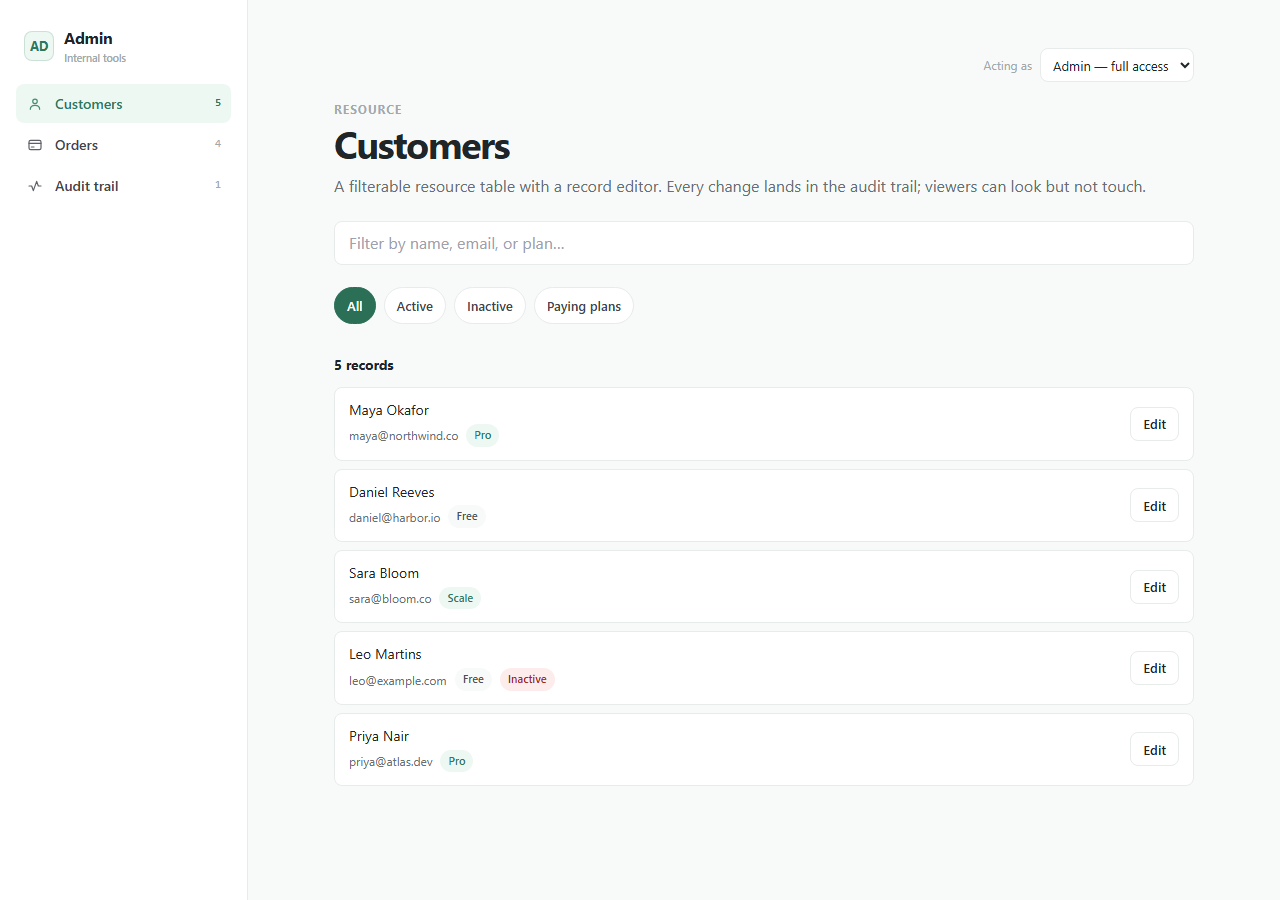The height and width of the screenshot is (900, 1280).
Task: Select the Inactive filter chip
Action: click(x=490, y=306)
